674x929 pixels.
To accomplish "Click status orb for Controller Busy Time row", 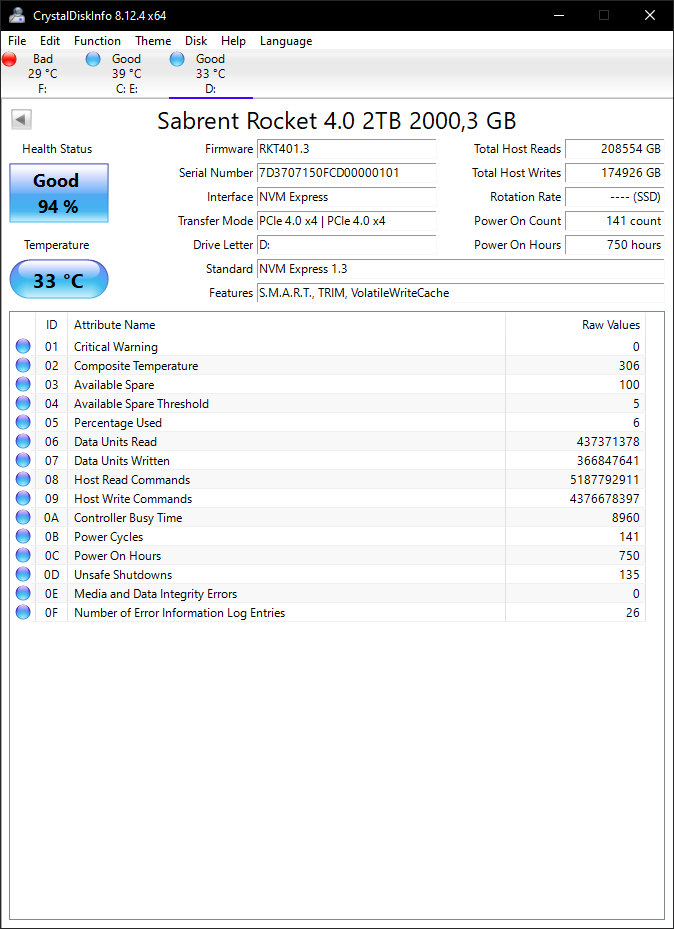I will [x=23, y=517].
